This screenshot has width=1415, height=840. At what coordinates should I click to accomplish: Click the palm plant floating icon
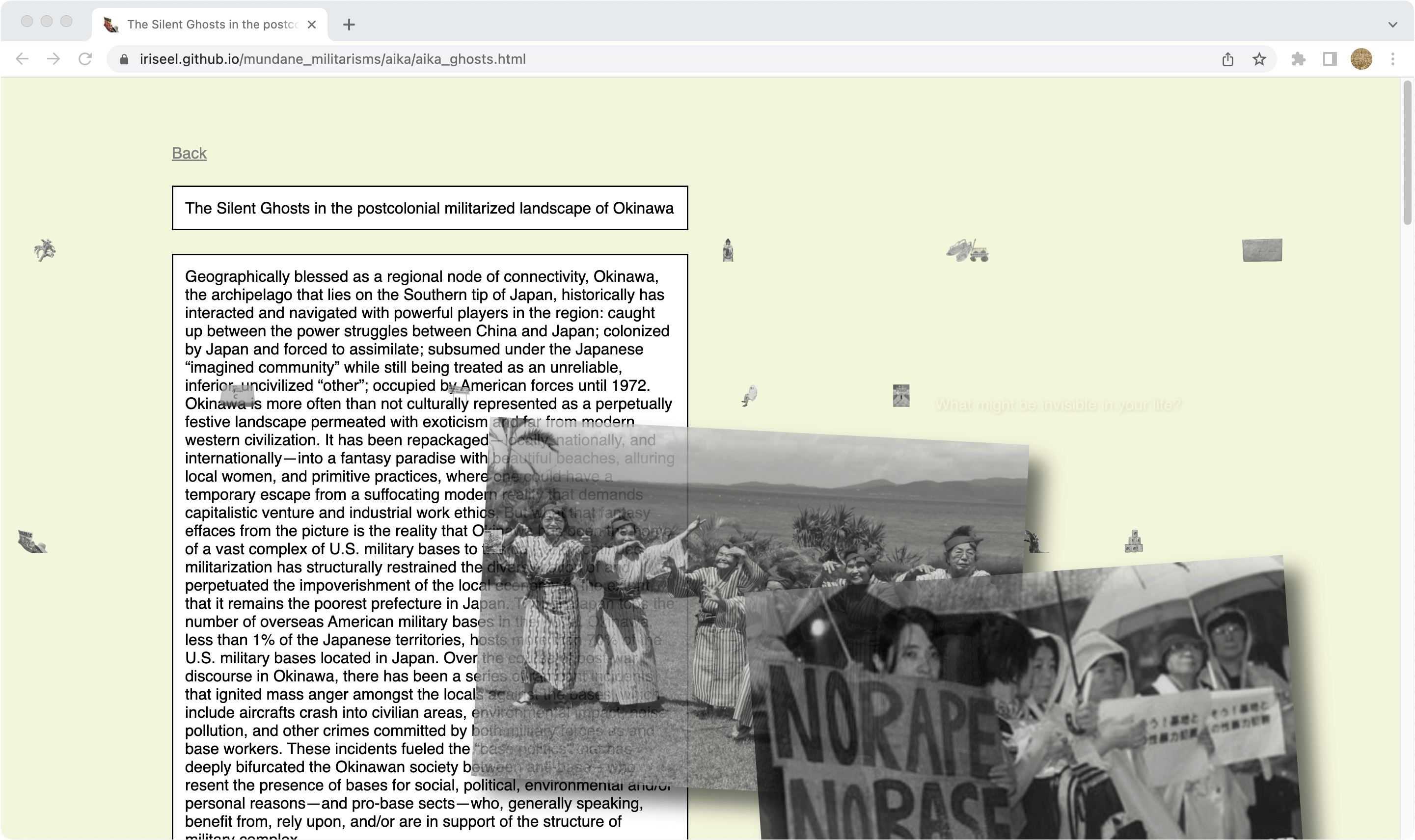tap(45, 249)
